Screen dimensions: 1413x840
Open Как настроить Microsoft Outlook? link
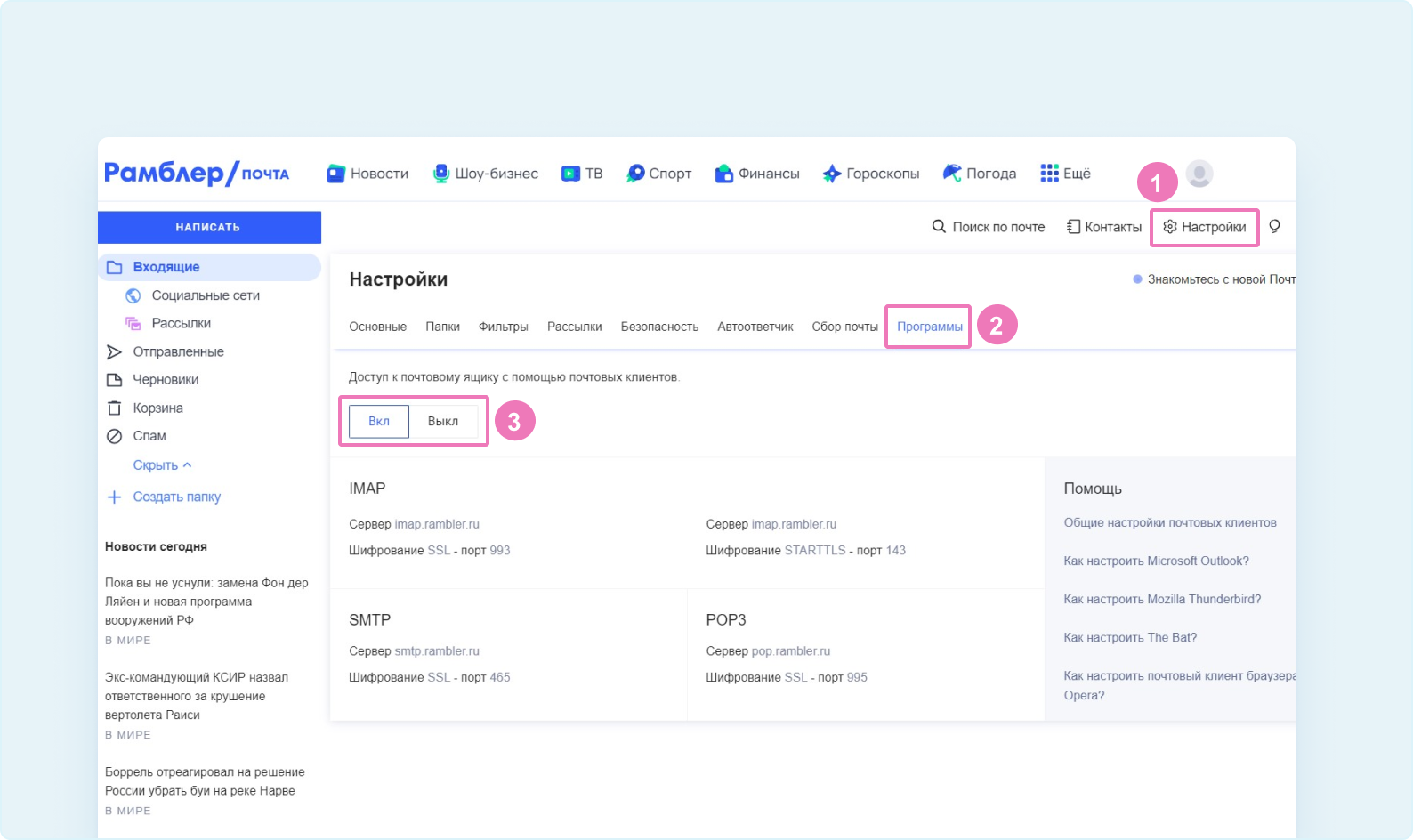coord(1157,561)
